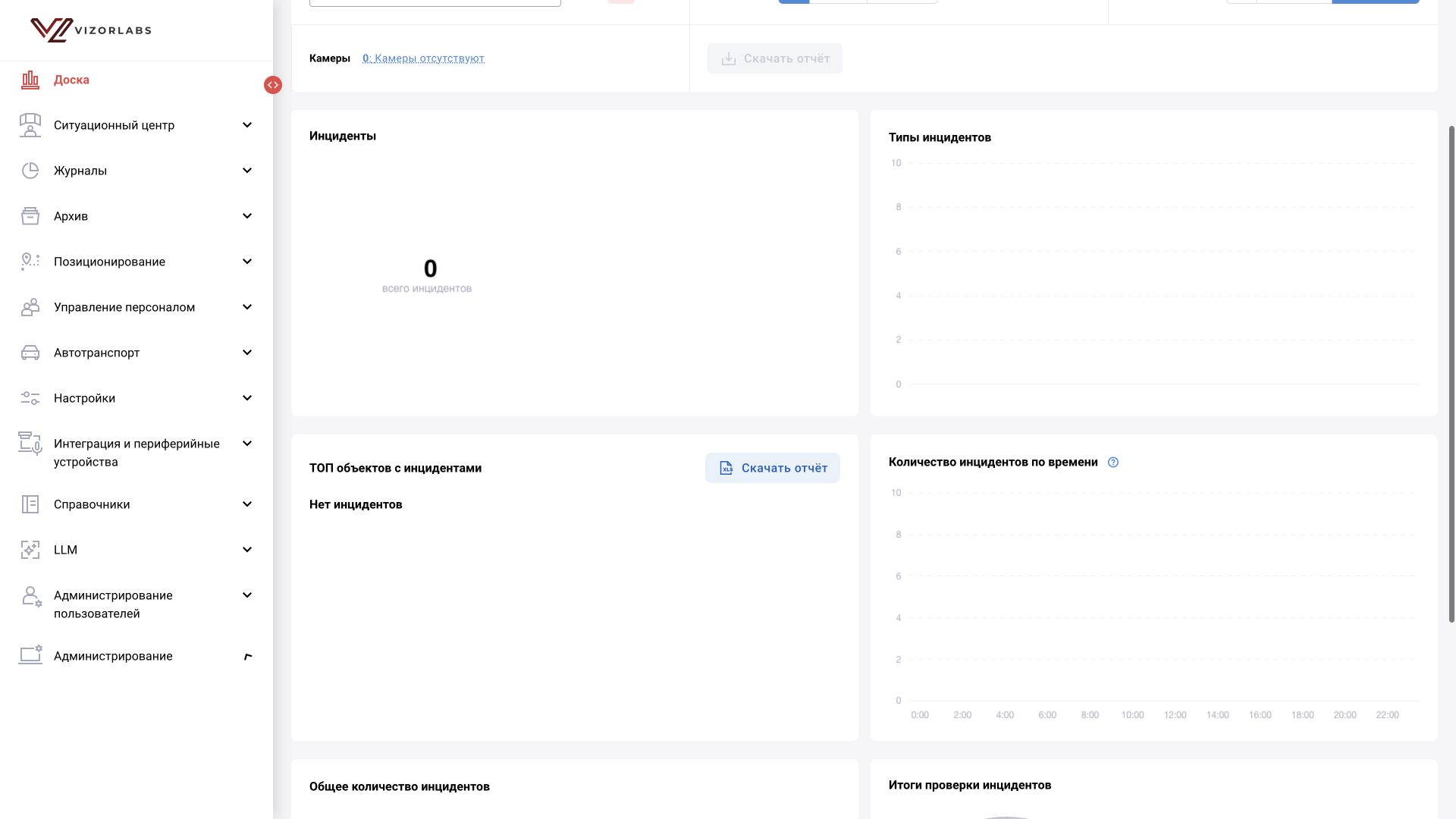This screenshot has height=819, width=1456.
Task: Expand the Позиционирование chevron
Action: [x=247, y=262]
